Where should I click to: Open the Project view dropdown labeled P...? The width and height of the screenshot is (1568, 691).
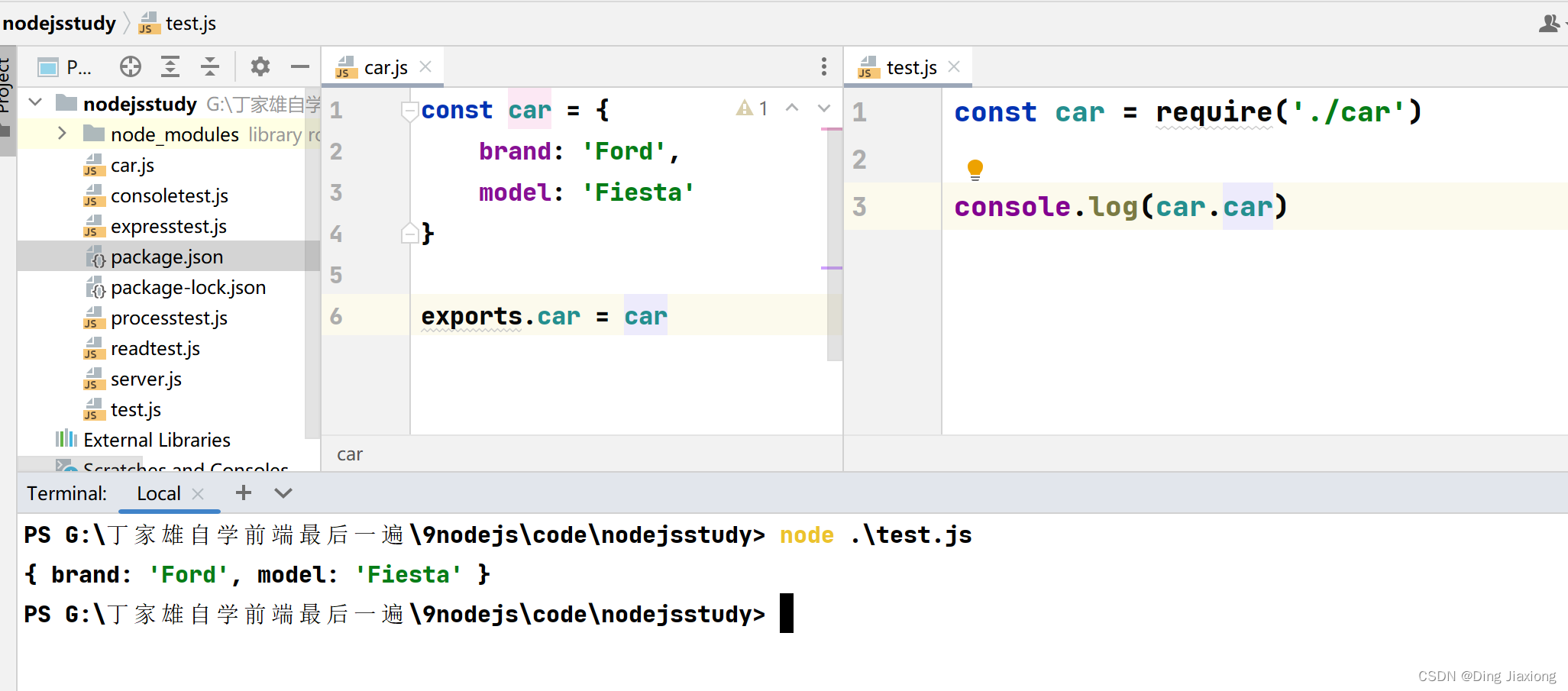point(65,67)
